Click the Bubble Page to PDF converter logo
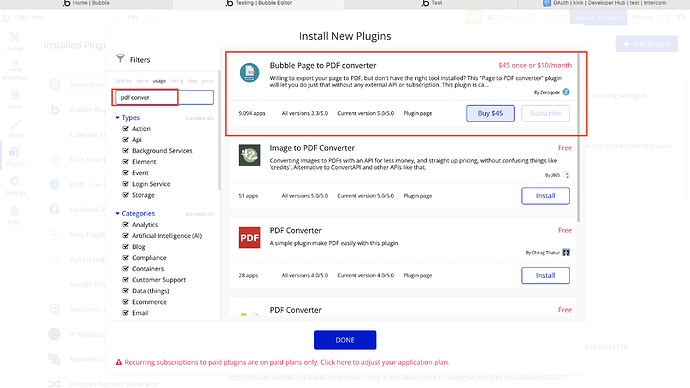The width and height of the screenshot is (690, 388). point(249,72)
